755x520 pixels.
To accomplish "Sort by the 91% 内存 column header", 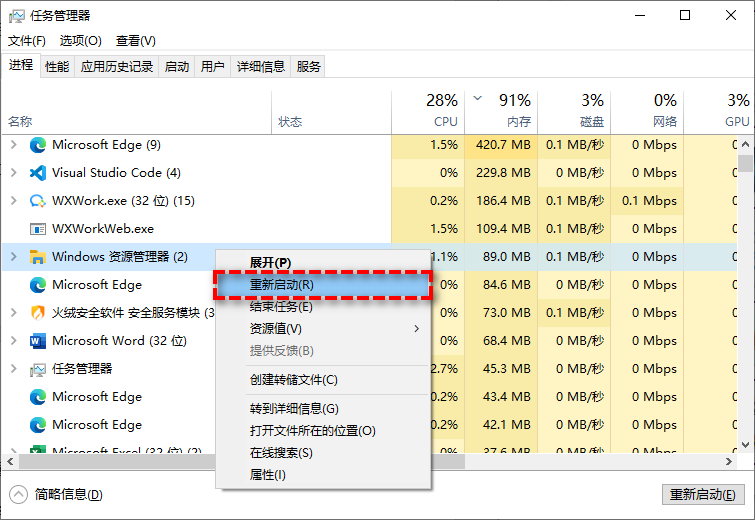I will click(x=501, y=112).
